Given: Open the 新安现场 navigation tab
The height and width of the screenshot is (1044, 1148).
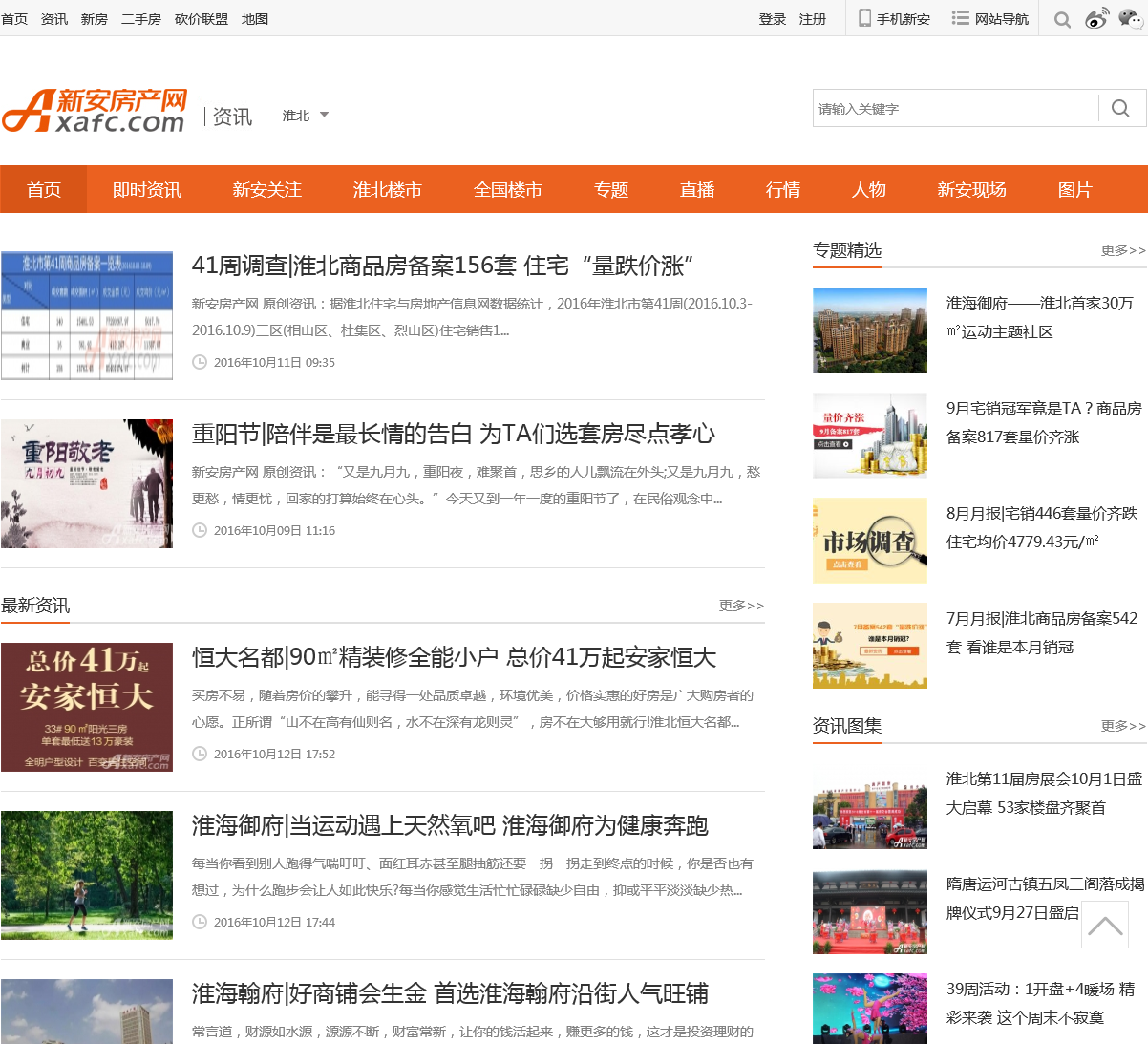Looking at the screenshot, I should point(972,189).
